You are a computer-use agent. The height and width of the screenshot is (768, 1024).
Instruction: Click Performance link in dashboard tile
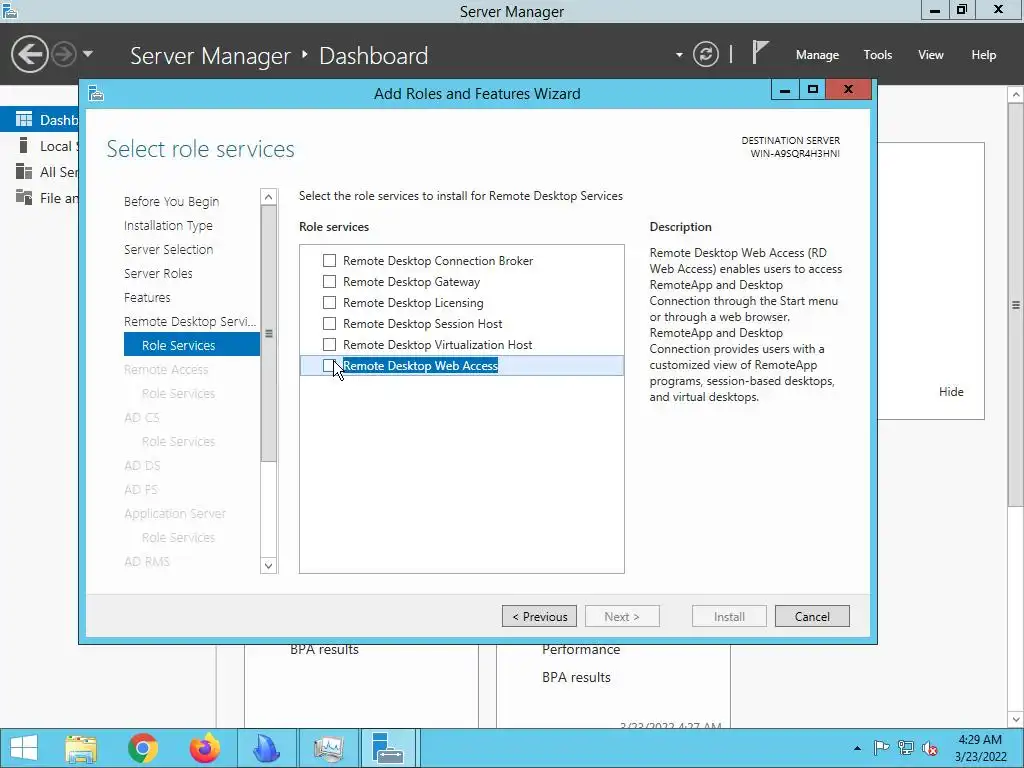click(x=581, y=650)
